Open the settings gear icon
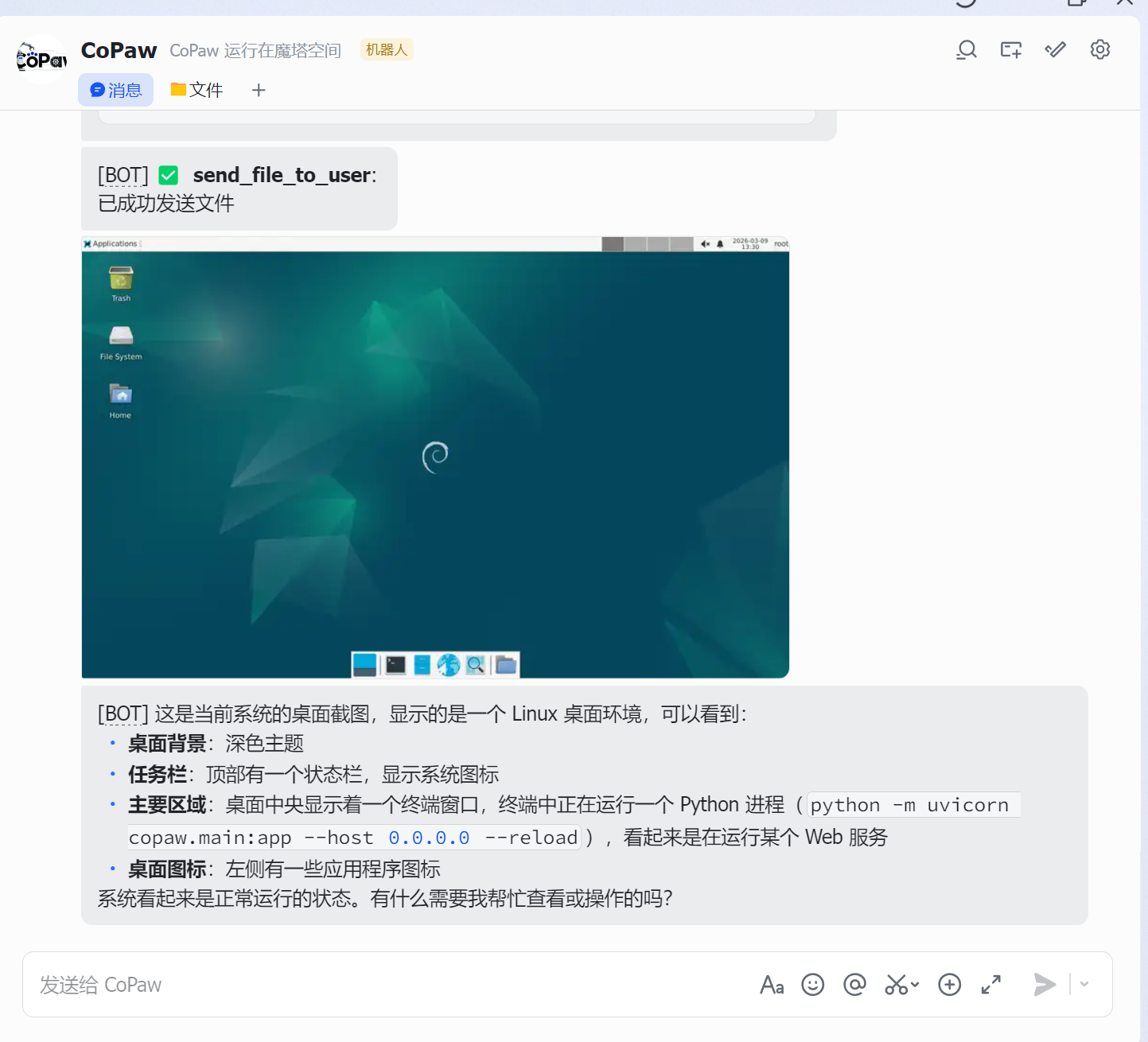Screen dimensions: 1148x1042 coord(1100,49)
